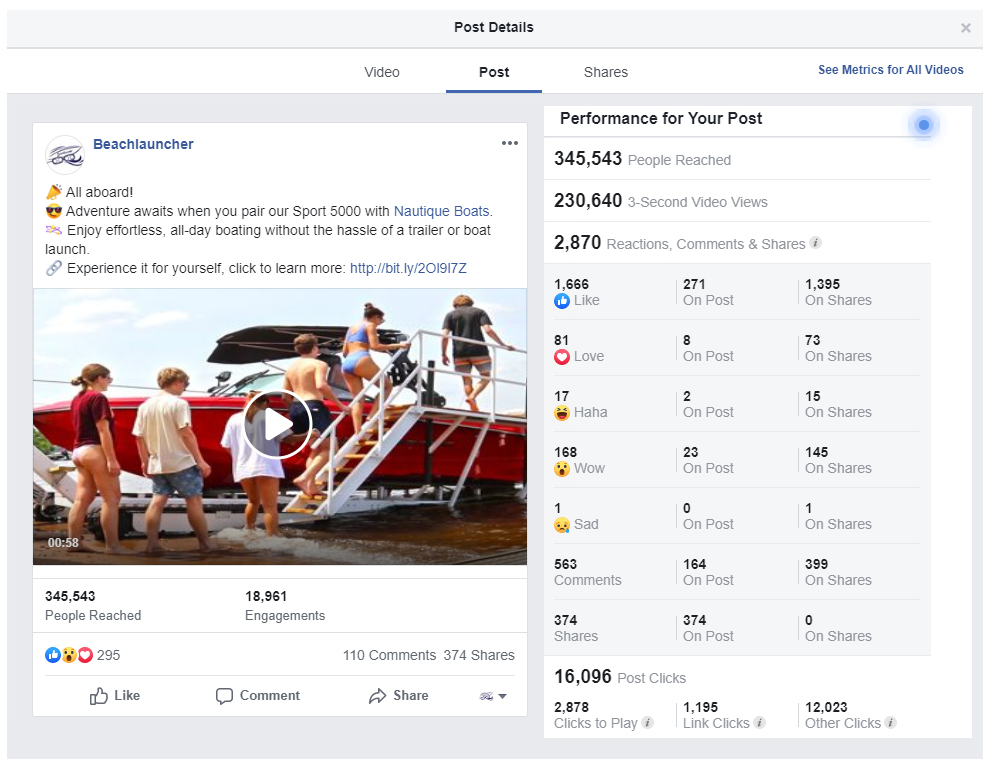
Task: Follow the bit.ly link in the post
Action: click(408, 268)
